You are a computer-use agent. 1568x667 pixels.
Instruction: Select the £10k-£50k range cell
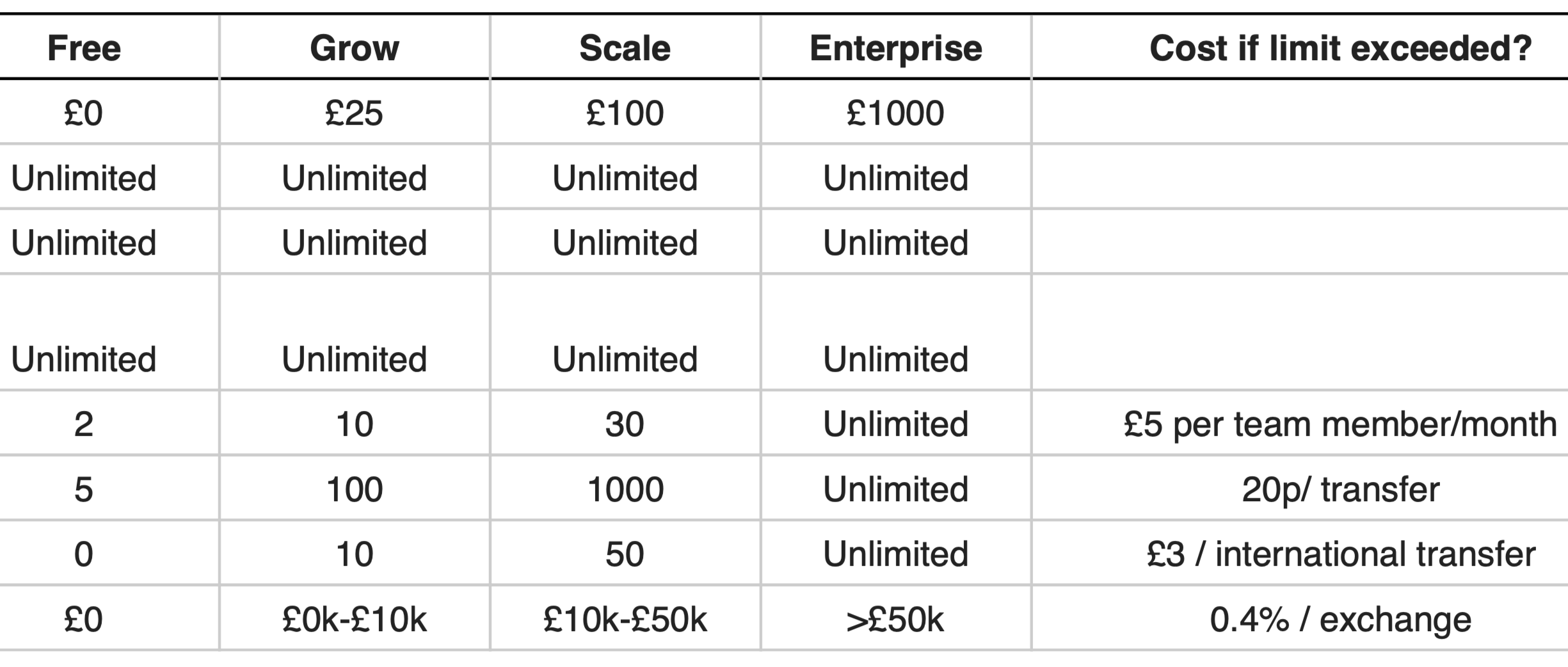625,619
